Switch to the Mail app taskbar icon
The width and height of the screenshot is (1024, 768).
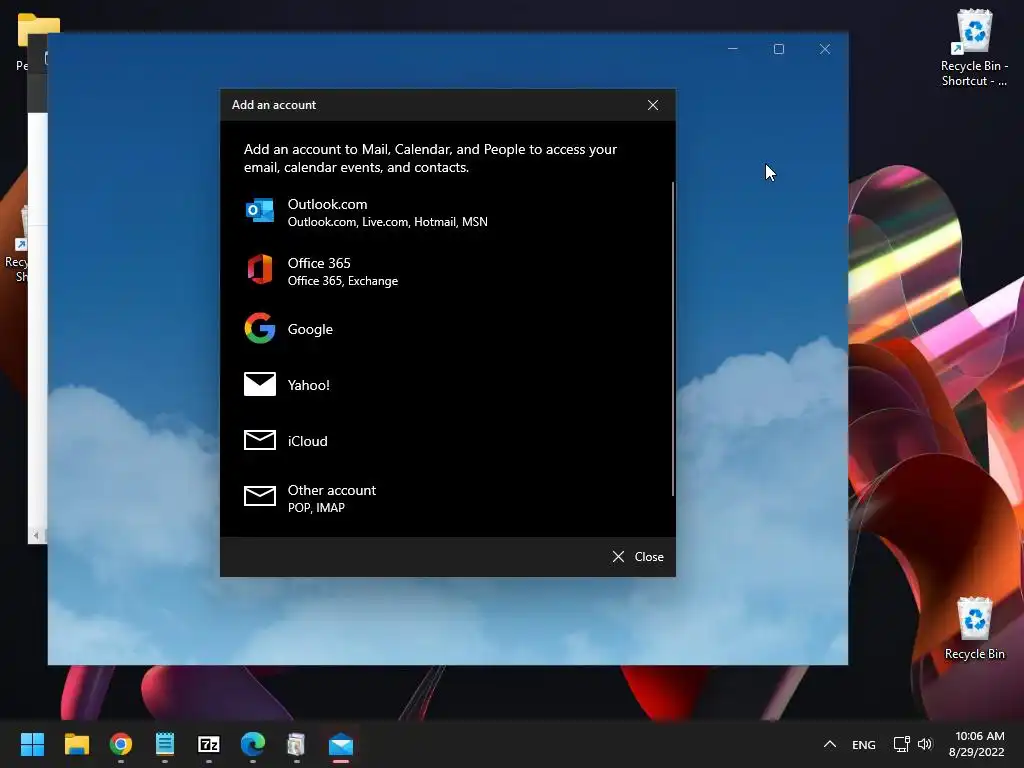pos(341,744)
